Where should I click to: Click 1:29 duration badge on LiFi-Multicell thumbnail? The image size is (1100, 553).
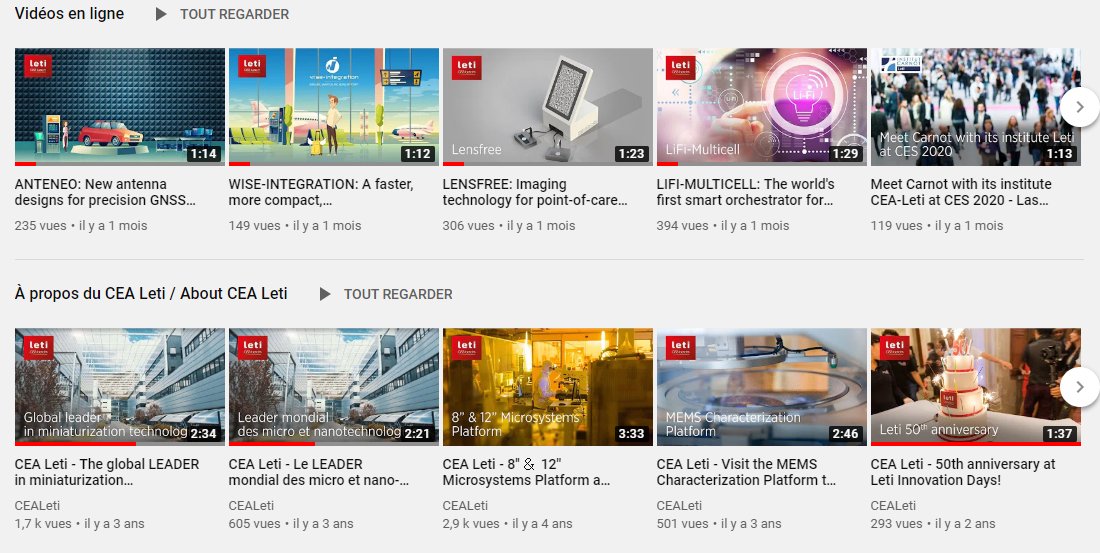(x=845, y=154)
